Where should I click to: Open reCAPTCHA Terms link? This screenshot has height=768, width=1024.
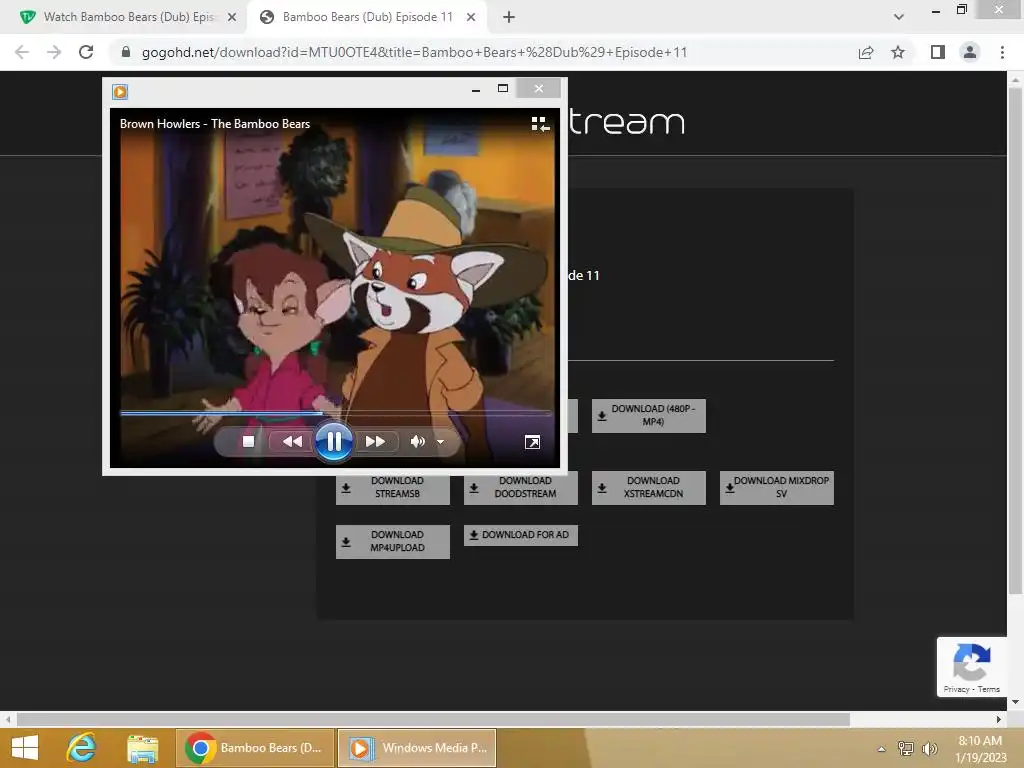point(989,689)
